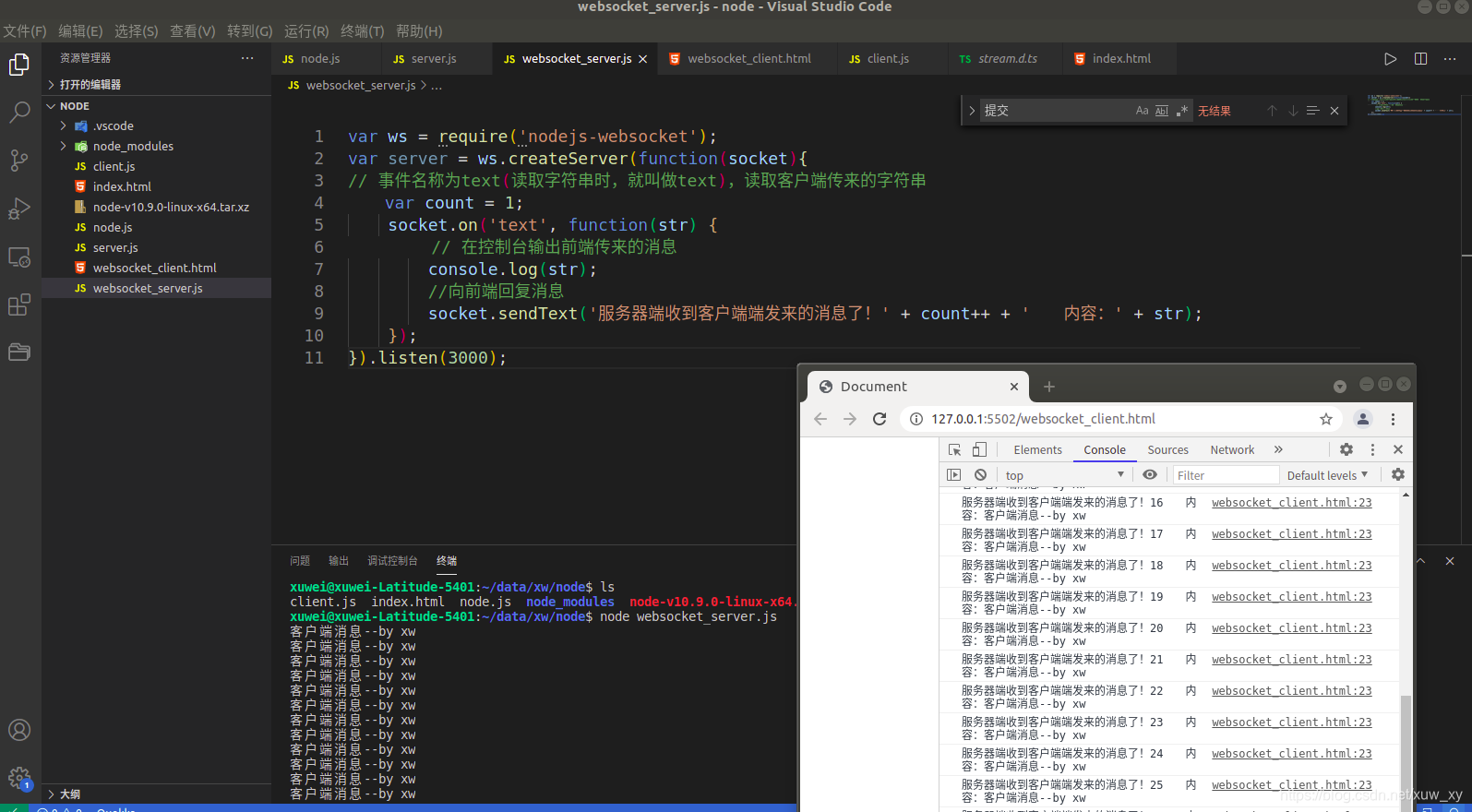The height and width of the screenshot is (812, 1472).
Task: Expand the 大纲 outline section
Action: 157,794
